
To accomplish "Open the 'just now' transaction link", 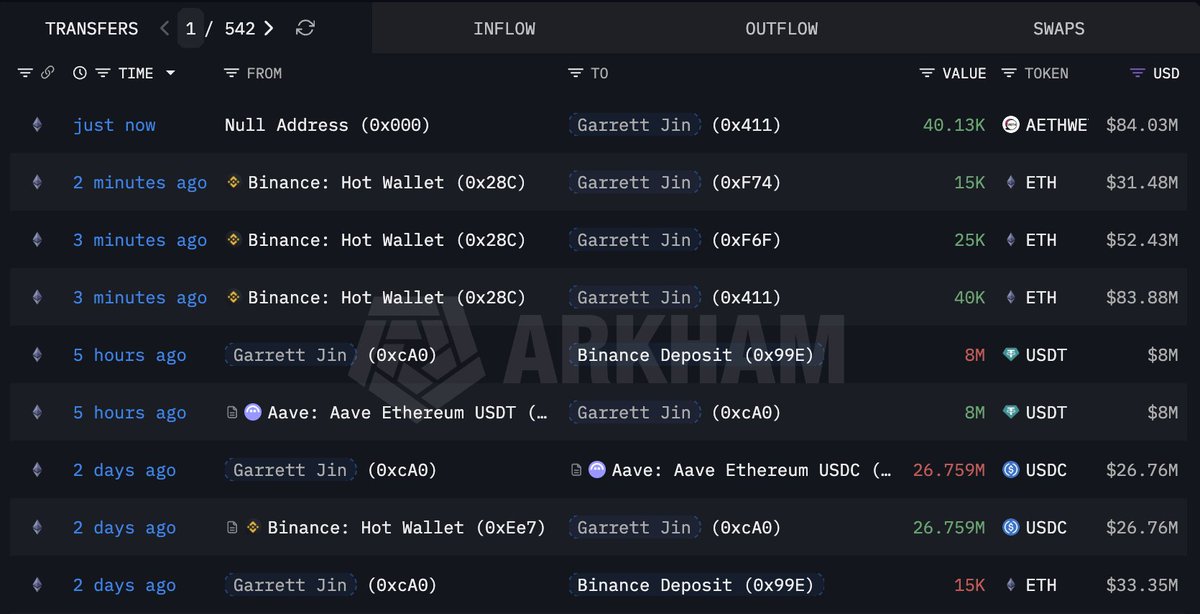I will click(x=114, y=125).
